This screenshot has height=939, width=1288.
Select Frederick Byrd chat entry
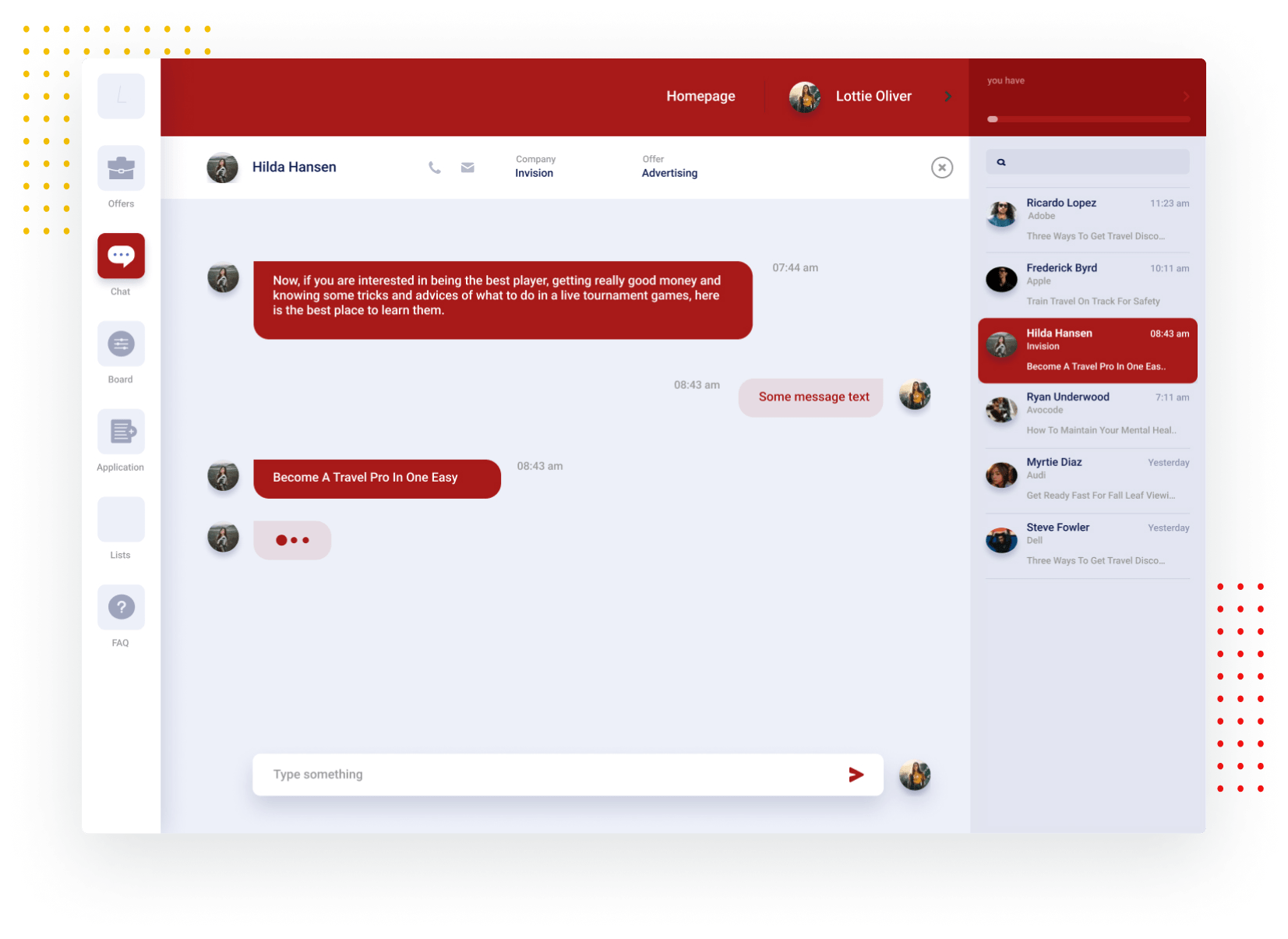(1088, 284)
